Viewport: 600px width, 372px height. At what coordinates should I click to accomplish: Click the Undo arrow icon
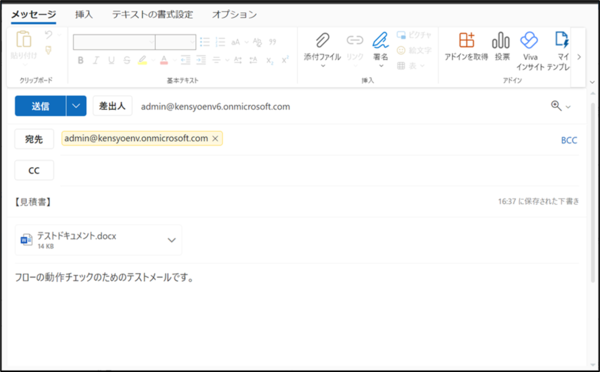coord(49,35)
